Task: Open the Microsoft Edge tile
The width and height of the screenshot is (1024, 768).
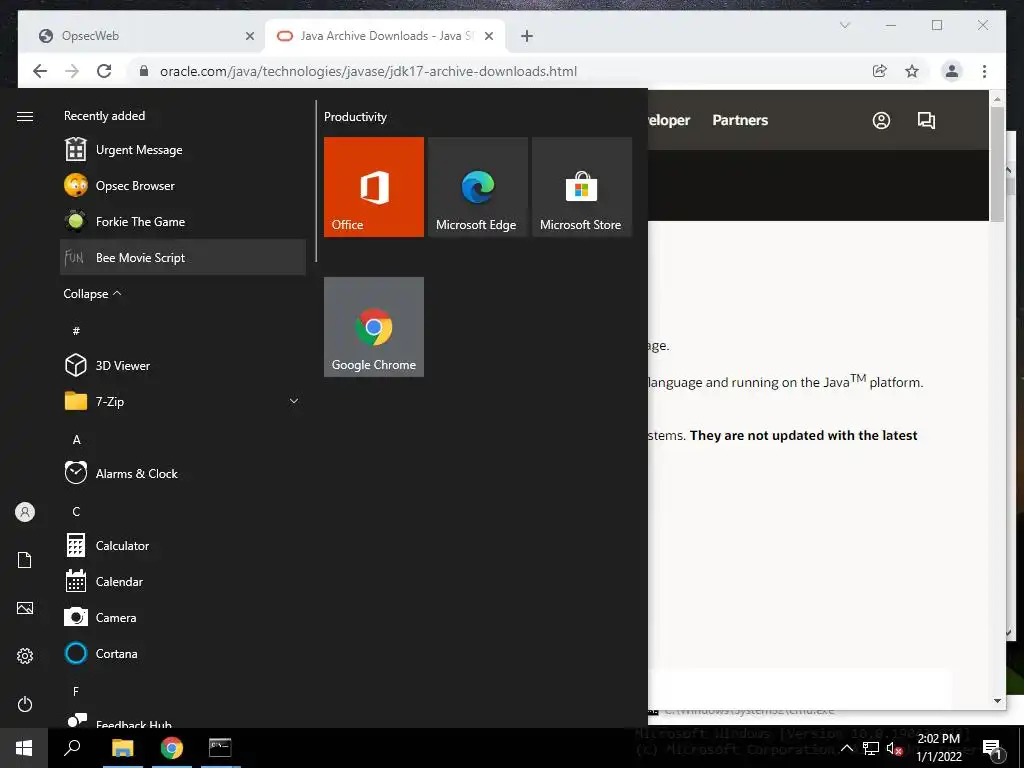Action: pyautogui.click(x=477, y=187)
